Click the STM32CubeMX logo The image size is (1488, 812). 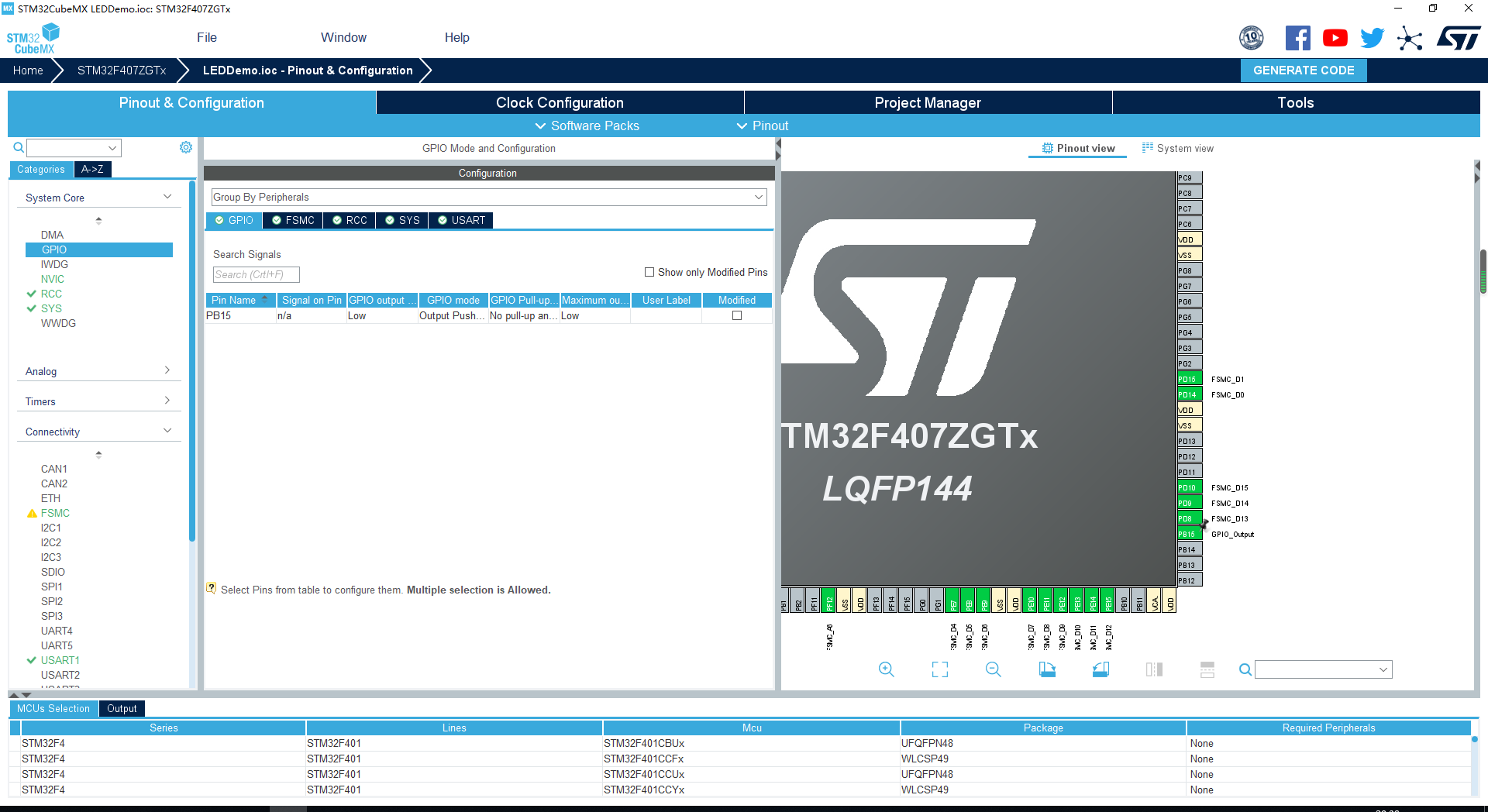[x=33, y=39]
